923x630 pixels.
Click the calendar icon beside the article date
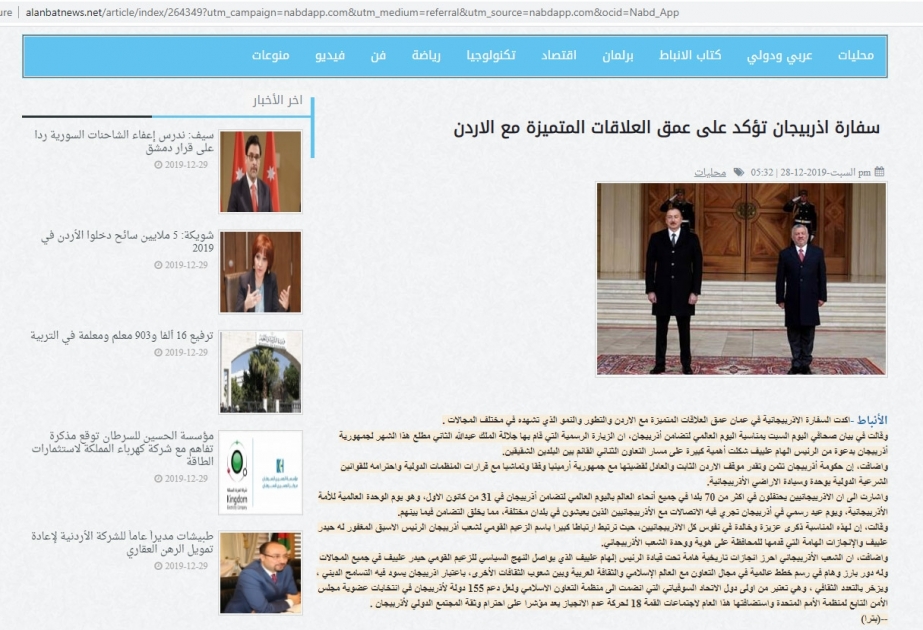click(879, 172)
